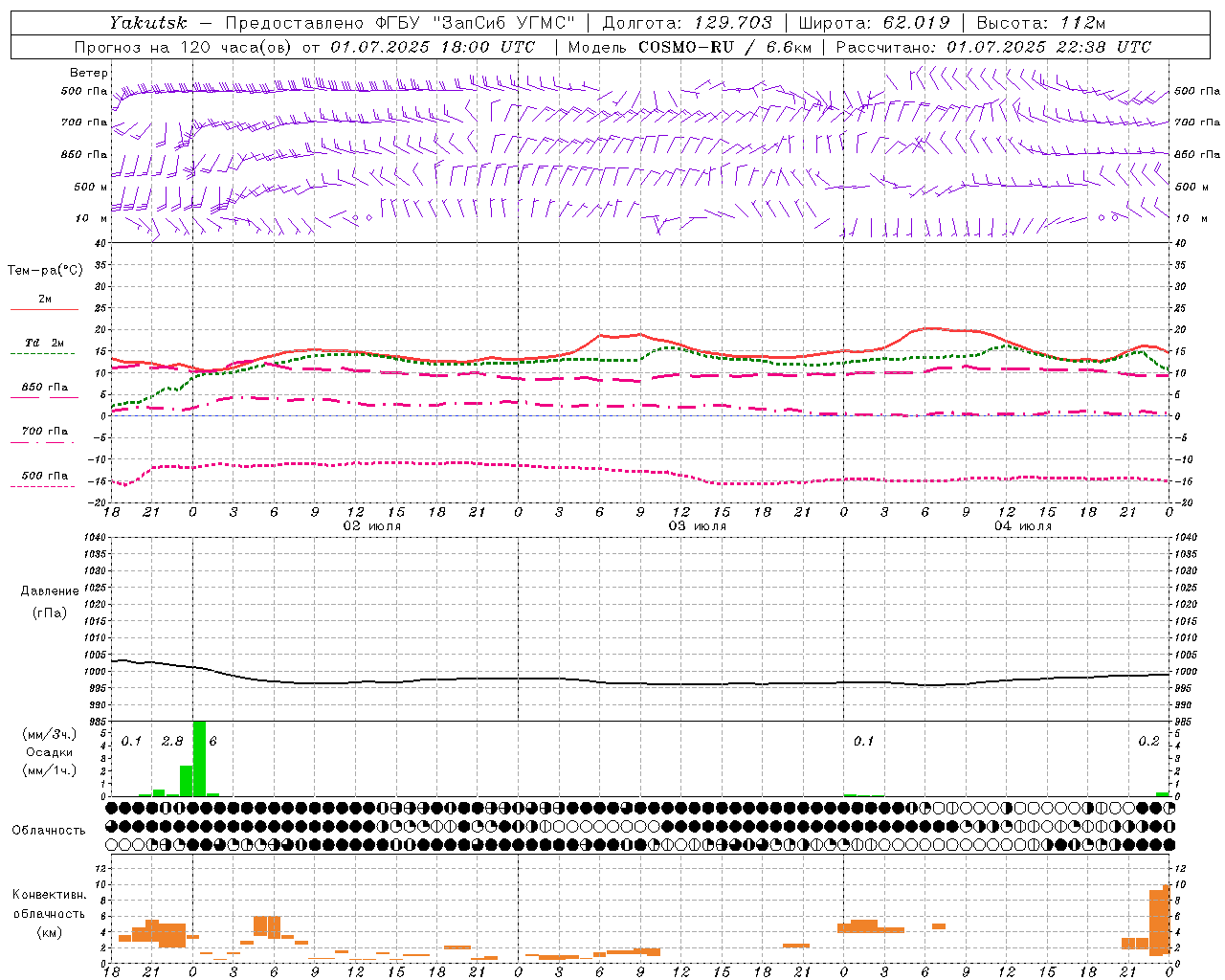
Task: Click the Осадки precipitation label
Action: click(50, 752)
